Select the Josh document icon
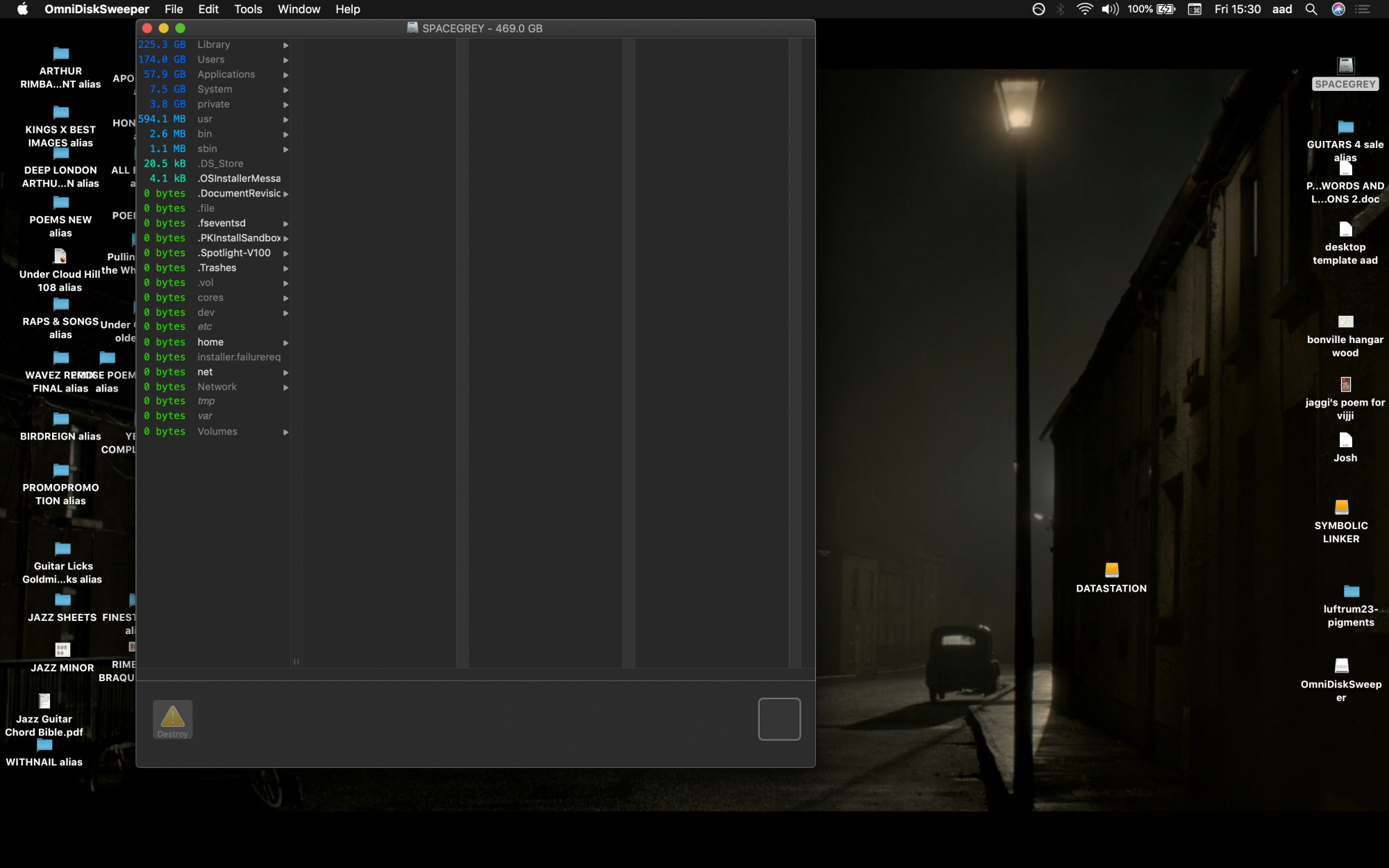Viewport: 1389px width, 868px height. pyautogui.click(x=1345, y=440)
